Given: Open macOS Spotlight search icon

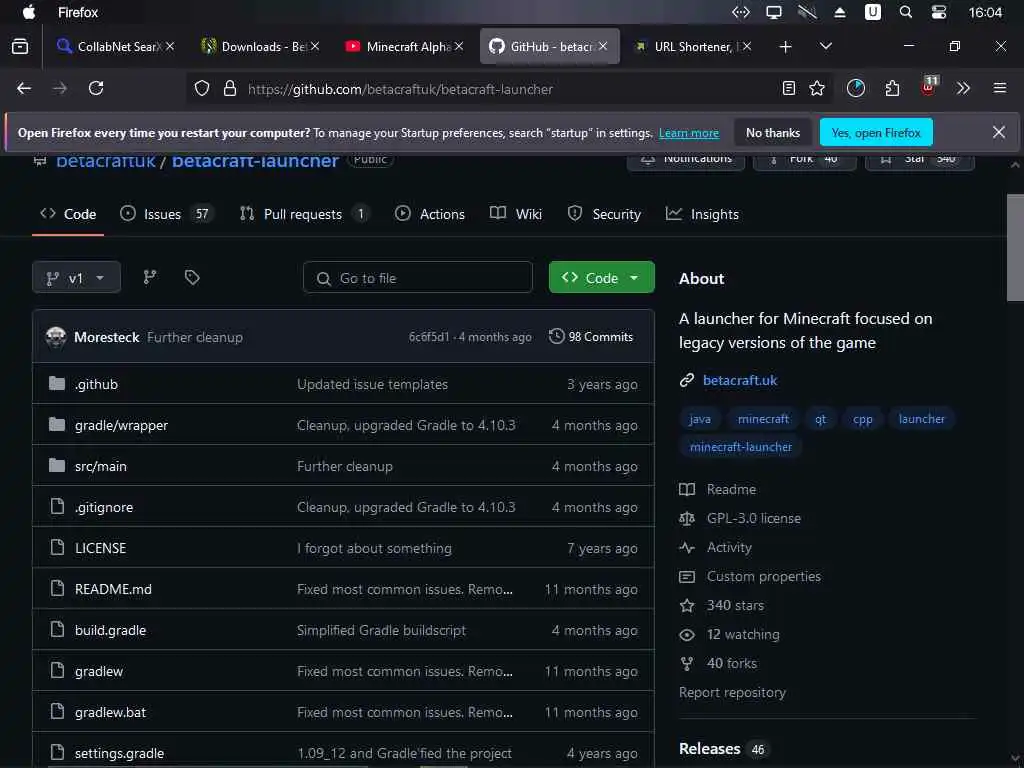Looking at the screenshot, I should [x=906, y=12].
